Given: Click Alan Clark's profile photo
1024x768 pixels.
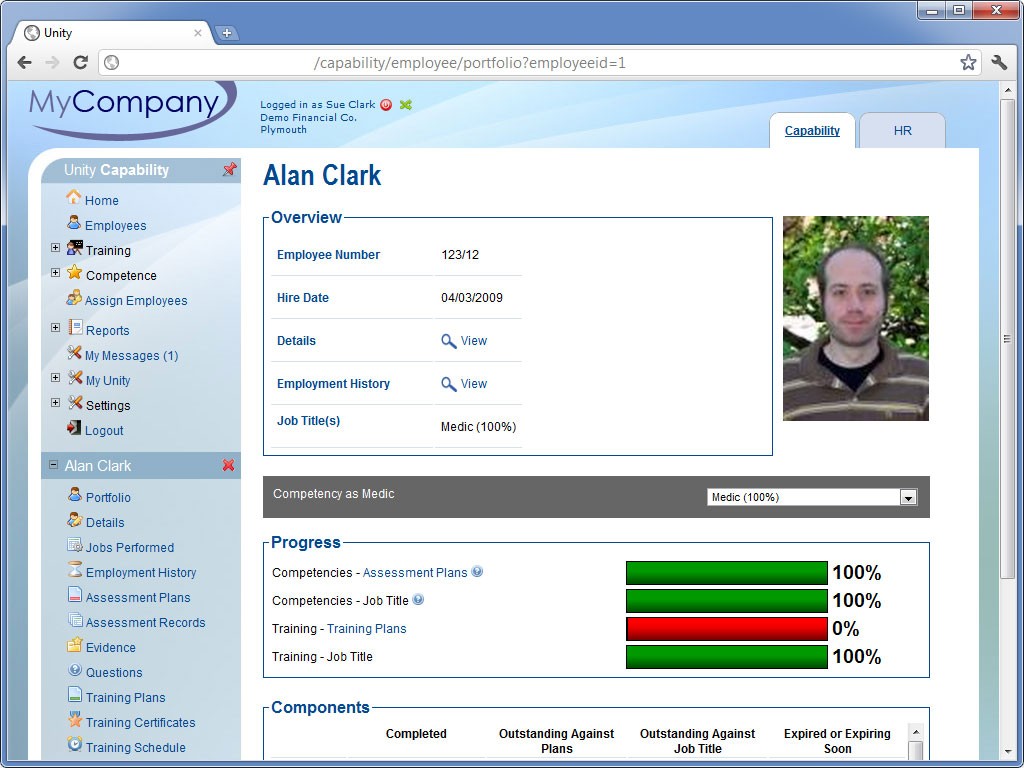Looking at the screenshot, I should [x=856, y=318].
